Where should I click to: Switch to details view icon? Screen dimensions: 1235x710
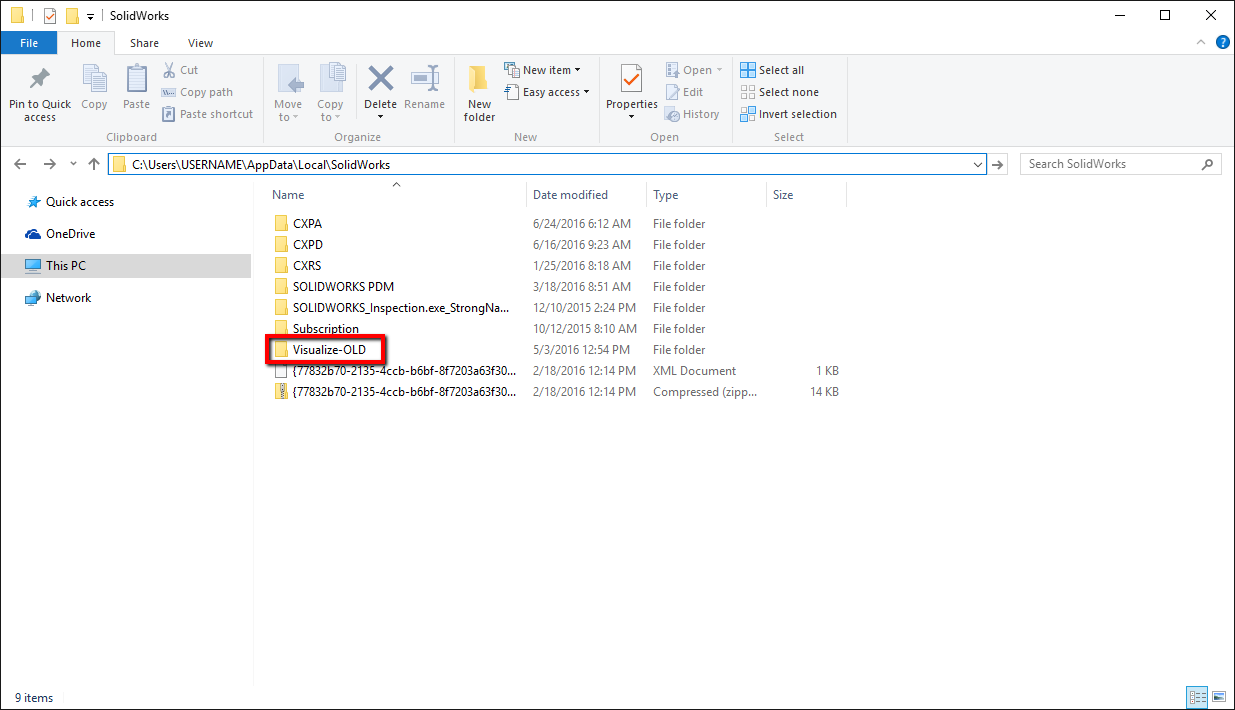1197,697
